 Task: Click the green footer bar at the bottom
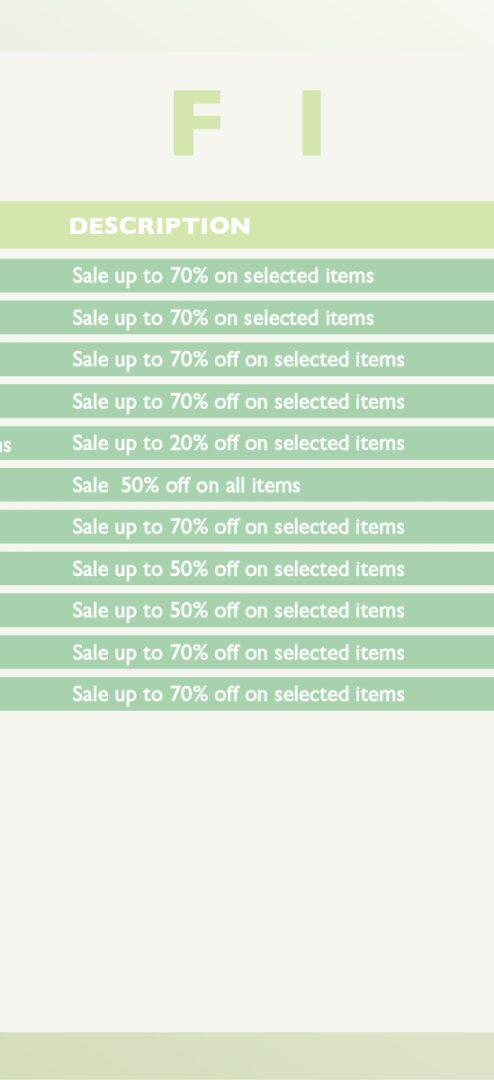(247, 1055)
